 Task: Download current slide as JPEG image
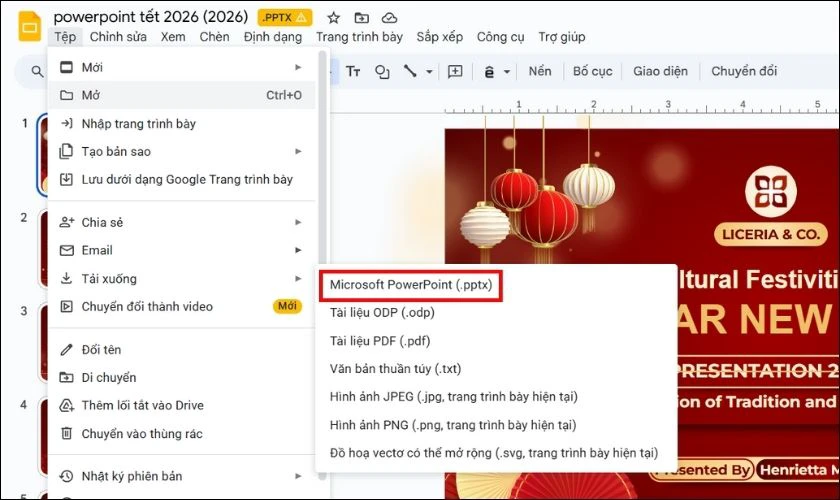[498, 397]
